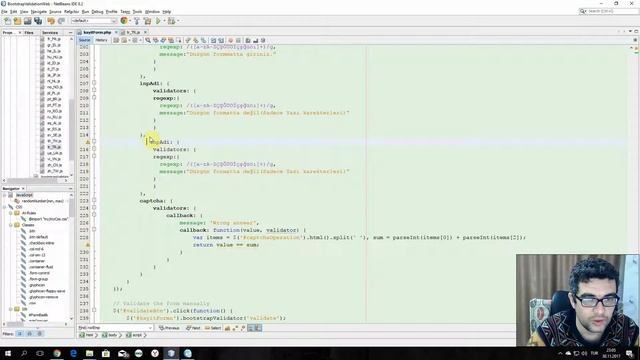640x360 pixels.
Task: Toggle Highlight Results in find bar
Action: (251, 328)
